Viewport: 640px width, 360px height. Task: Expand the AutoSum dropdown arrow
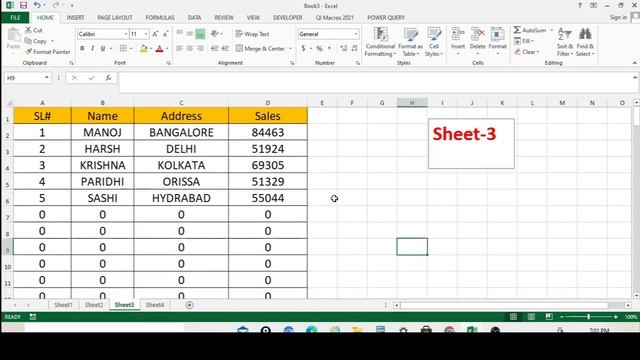[551, 30]
